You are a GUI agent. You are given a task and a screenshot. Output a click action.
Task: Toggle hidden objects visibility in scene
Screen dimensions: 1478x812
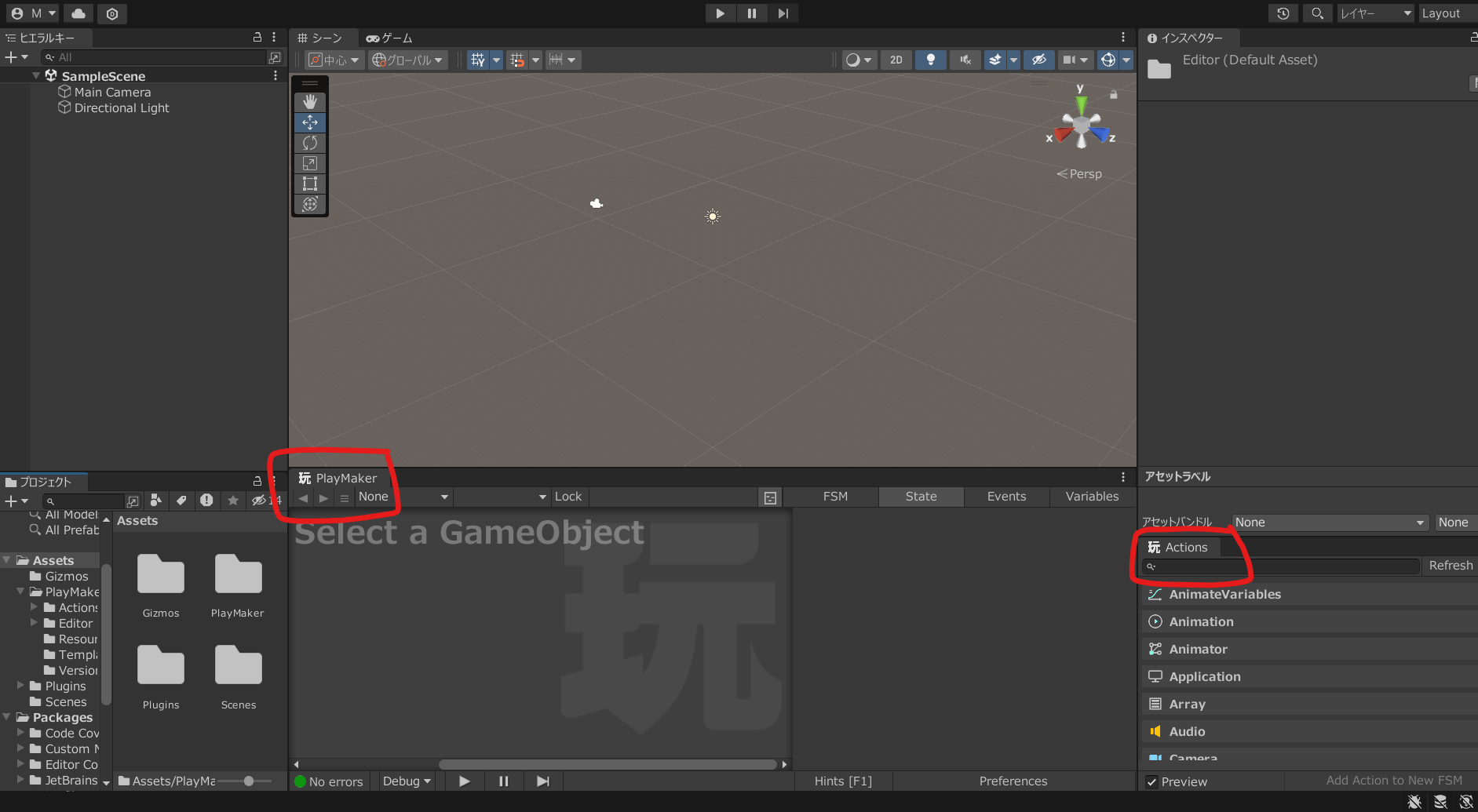tap(1038, 60)
